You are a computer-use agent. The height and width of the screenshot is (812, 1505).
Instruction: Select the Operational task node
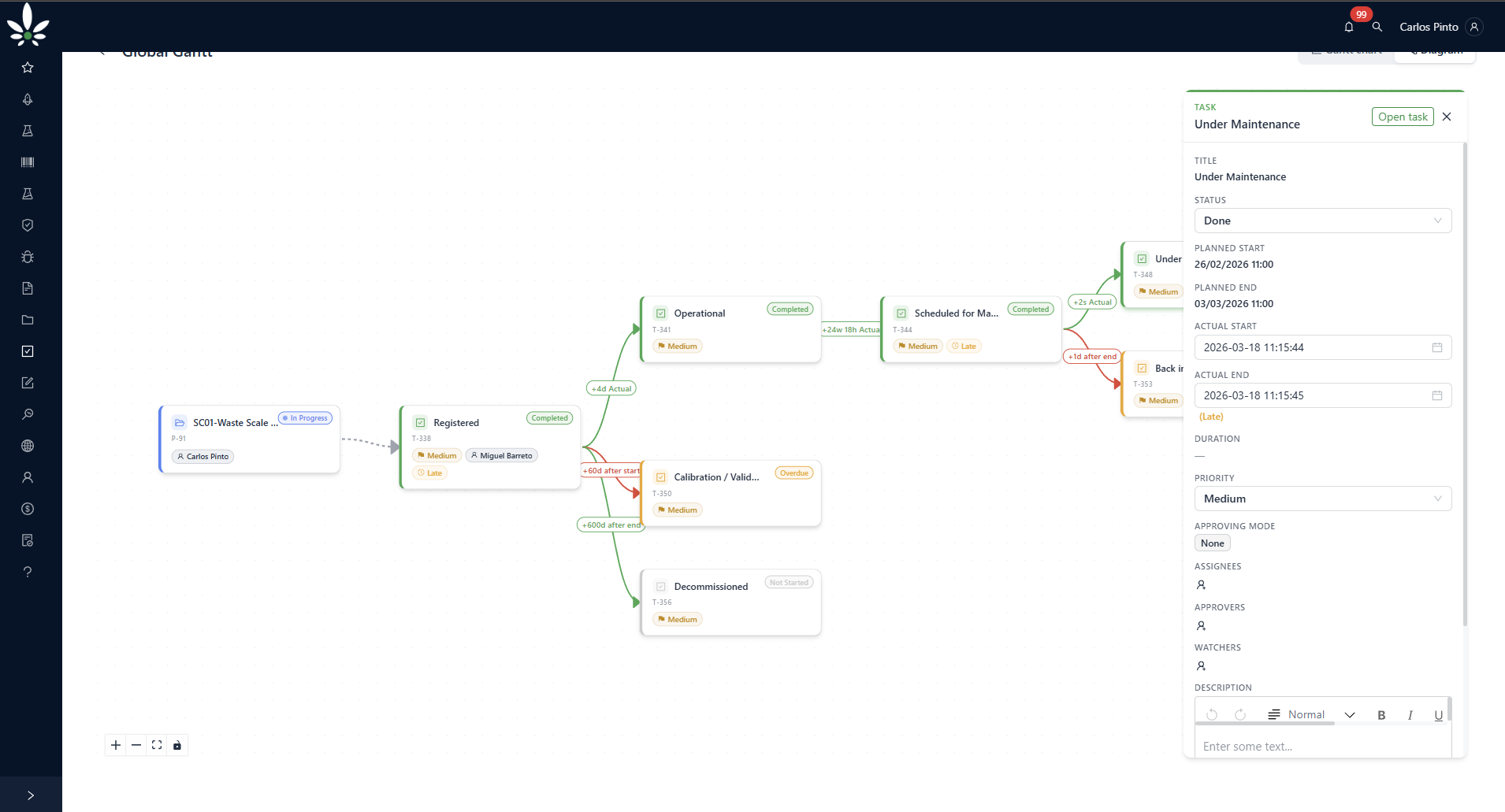[x=730, y=329]
